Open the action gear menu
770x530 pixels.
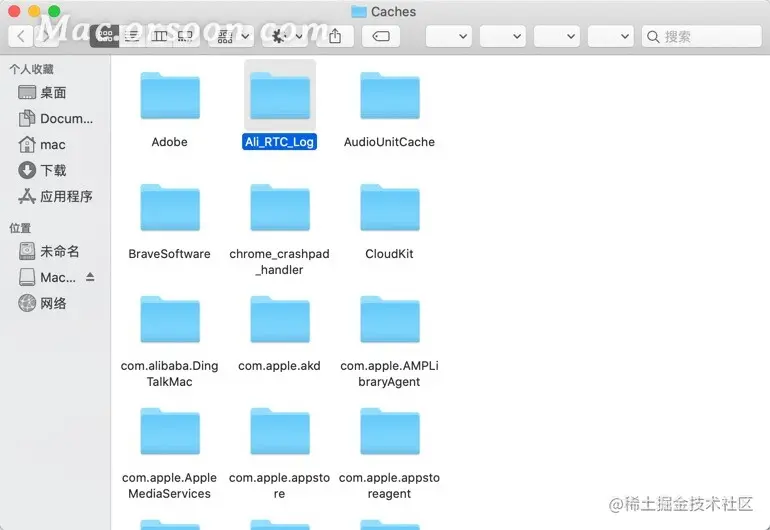click(x=285, y=36)
